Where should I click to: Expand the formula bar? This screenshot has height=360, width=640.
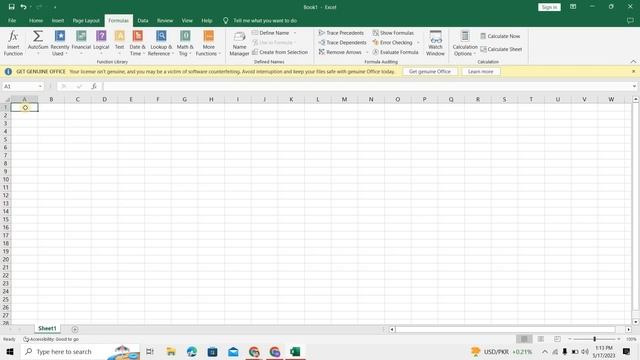[634, 87]
